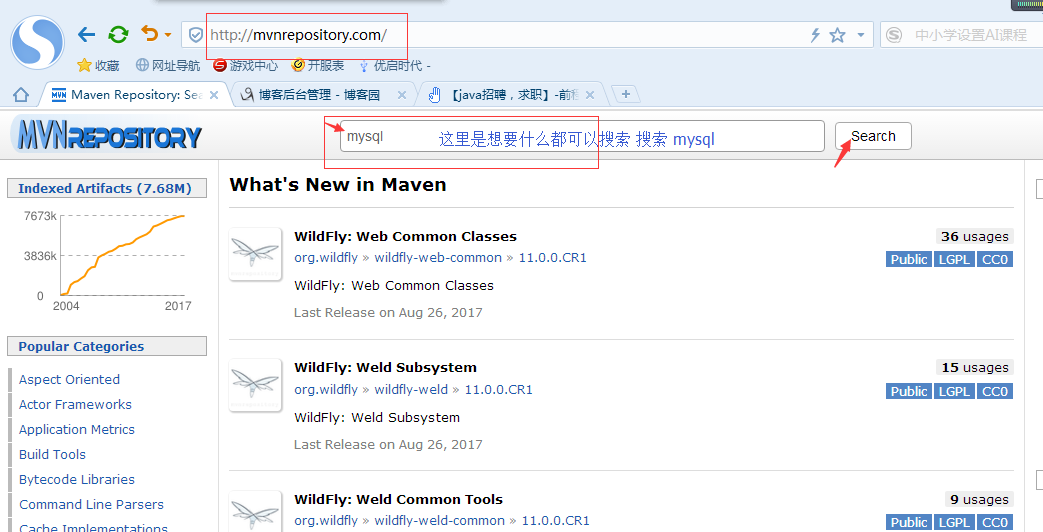
Task: Open Cache Implementations category
Action: [93, 527]
